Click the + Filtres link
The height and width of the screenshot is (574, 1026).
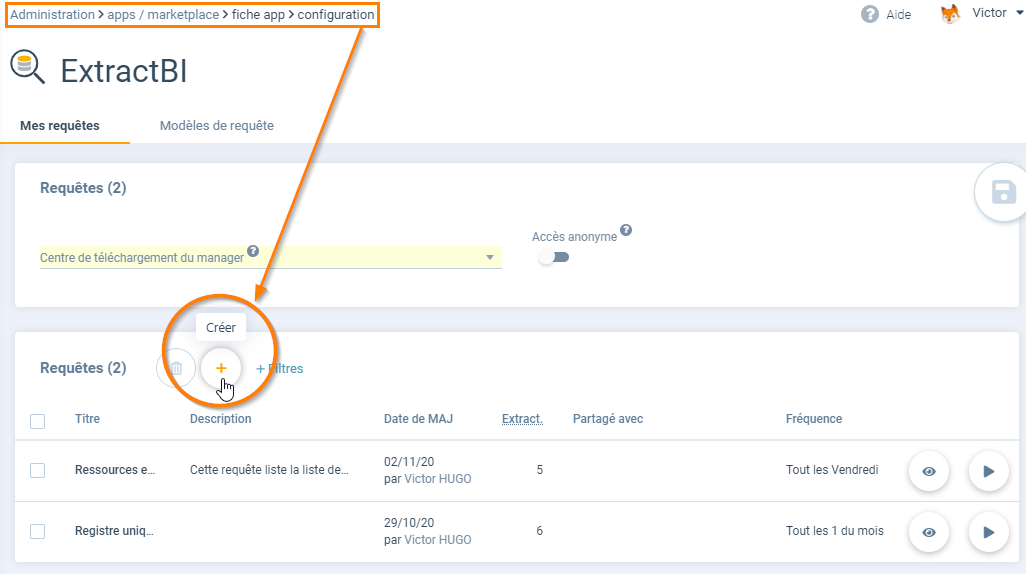(x=280, y=369)
